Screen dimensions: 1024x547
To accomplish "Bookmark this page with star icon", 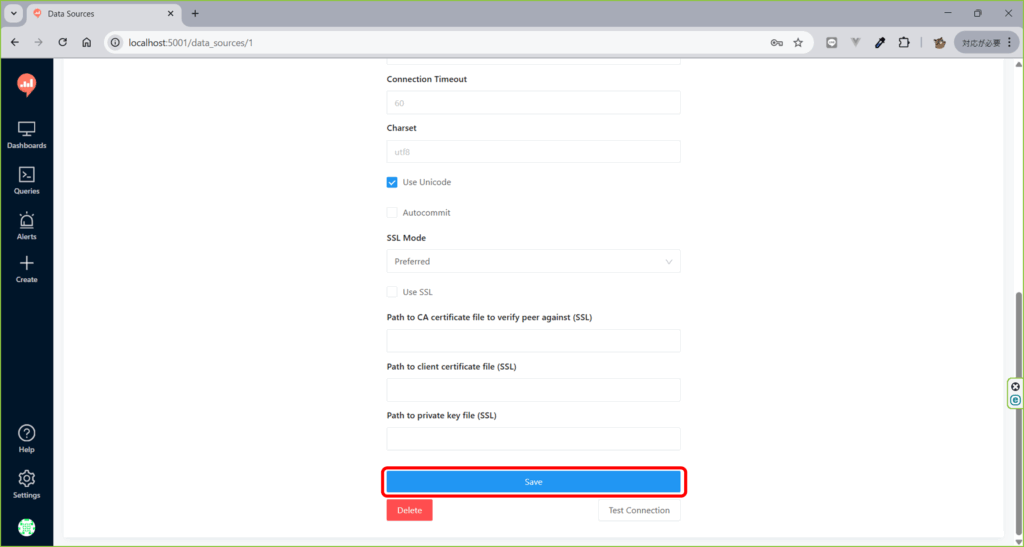I will (798, 43).
